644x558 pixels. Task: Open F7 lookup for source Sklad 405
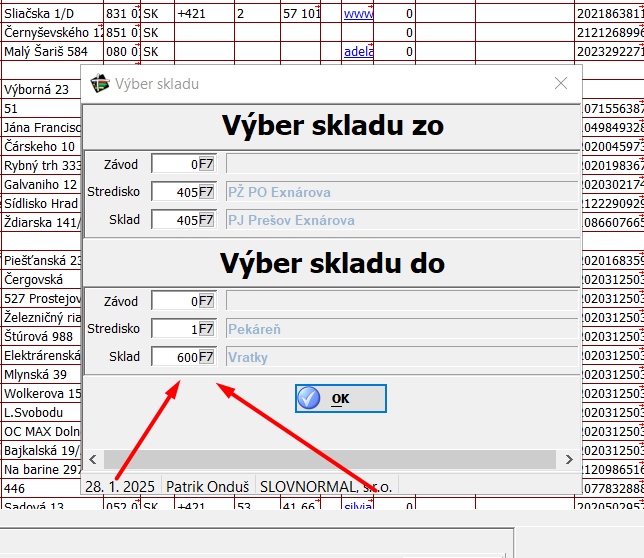(206, 220)
